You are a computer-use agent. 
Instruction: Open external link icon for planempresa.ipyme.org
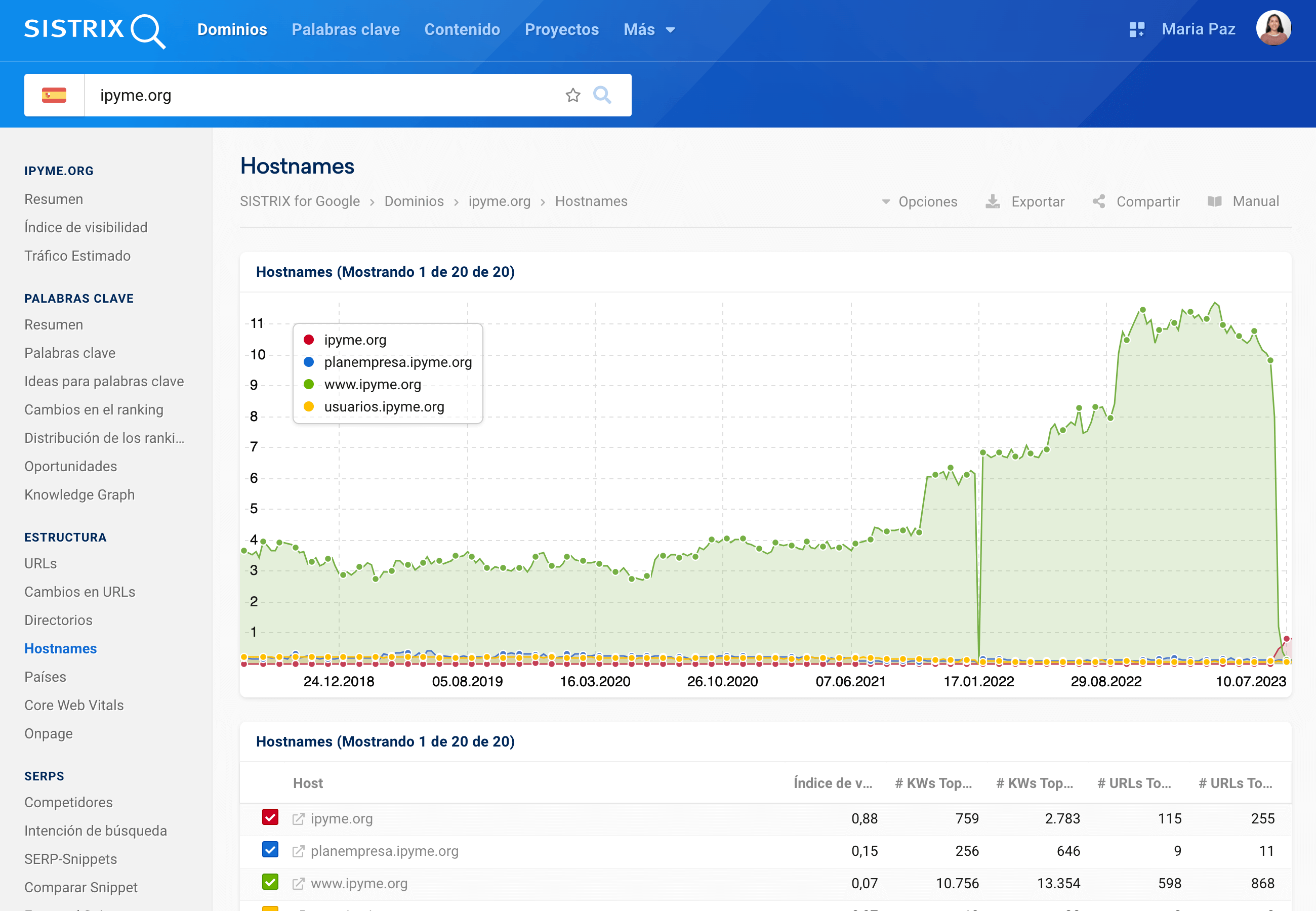point(298,851)
